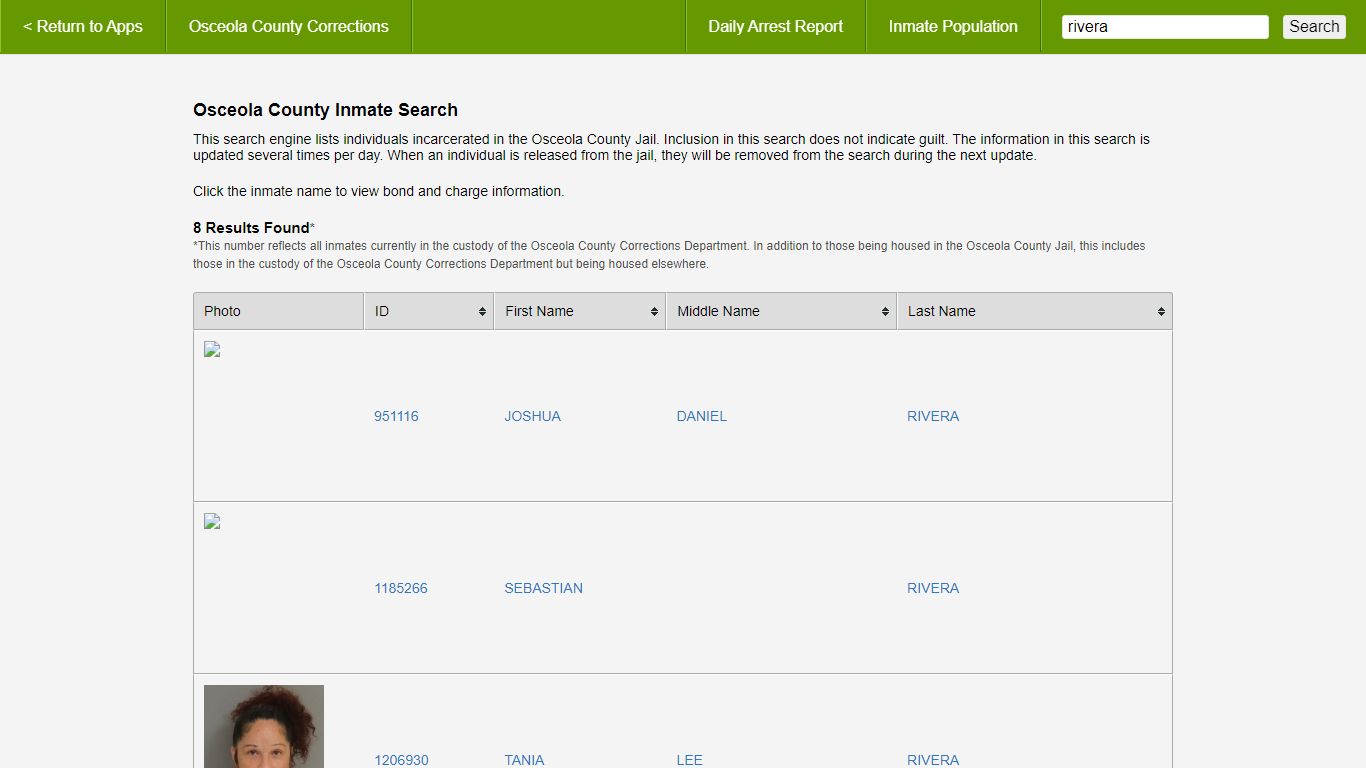Screen dimensions: 1366x768
Task: Sort by Middle Name using arrow icon
Action: pos(885,312)
